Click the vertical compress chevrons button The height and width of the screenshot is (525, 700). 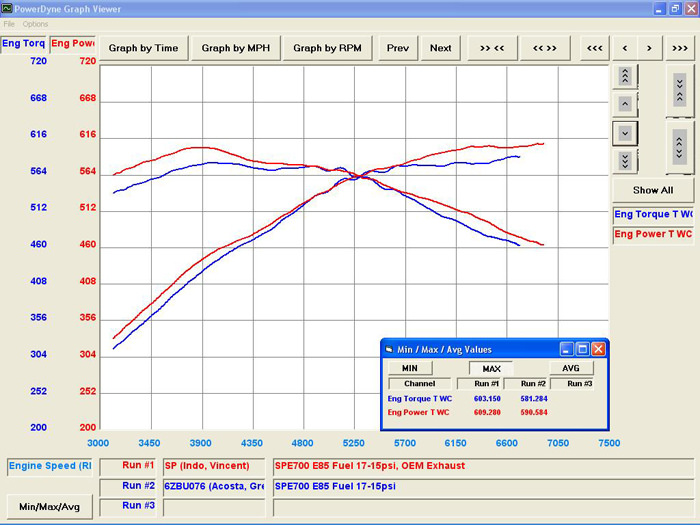point(680,91)
